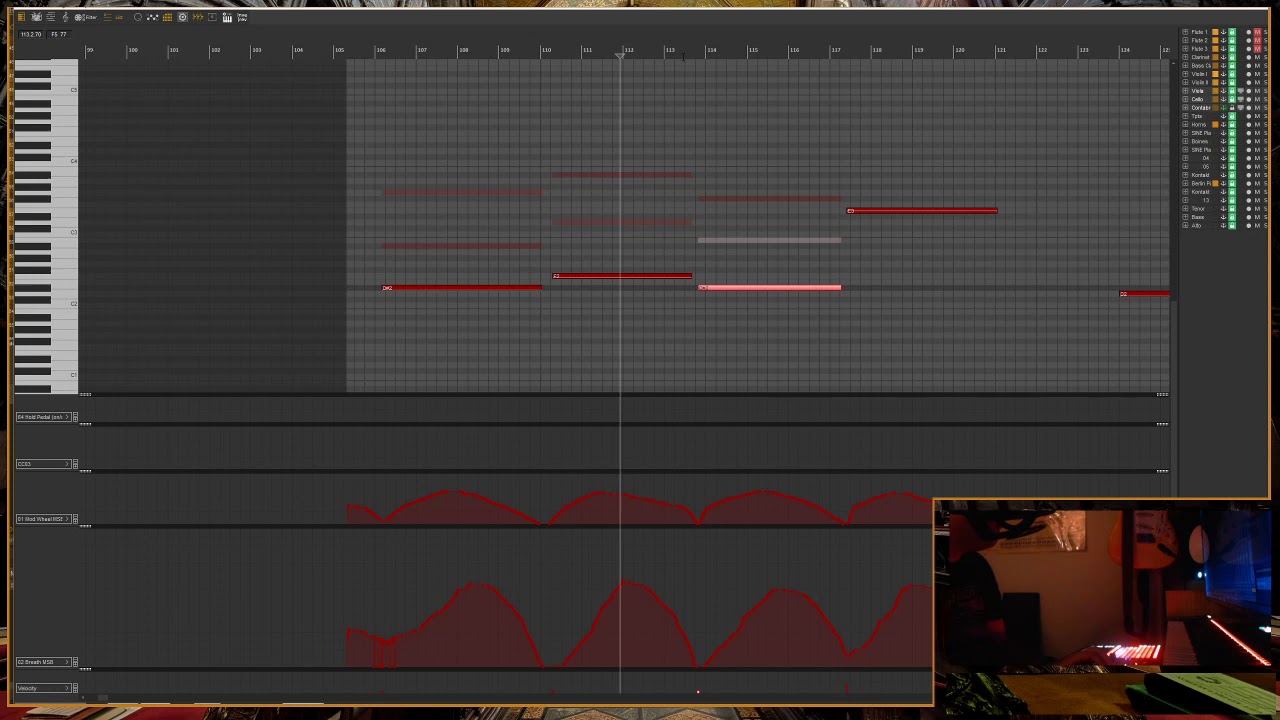Click the connected nodes curve tool icon

point(152,17)
